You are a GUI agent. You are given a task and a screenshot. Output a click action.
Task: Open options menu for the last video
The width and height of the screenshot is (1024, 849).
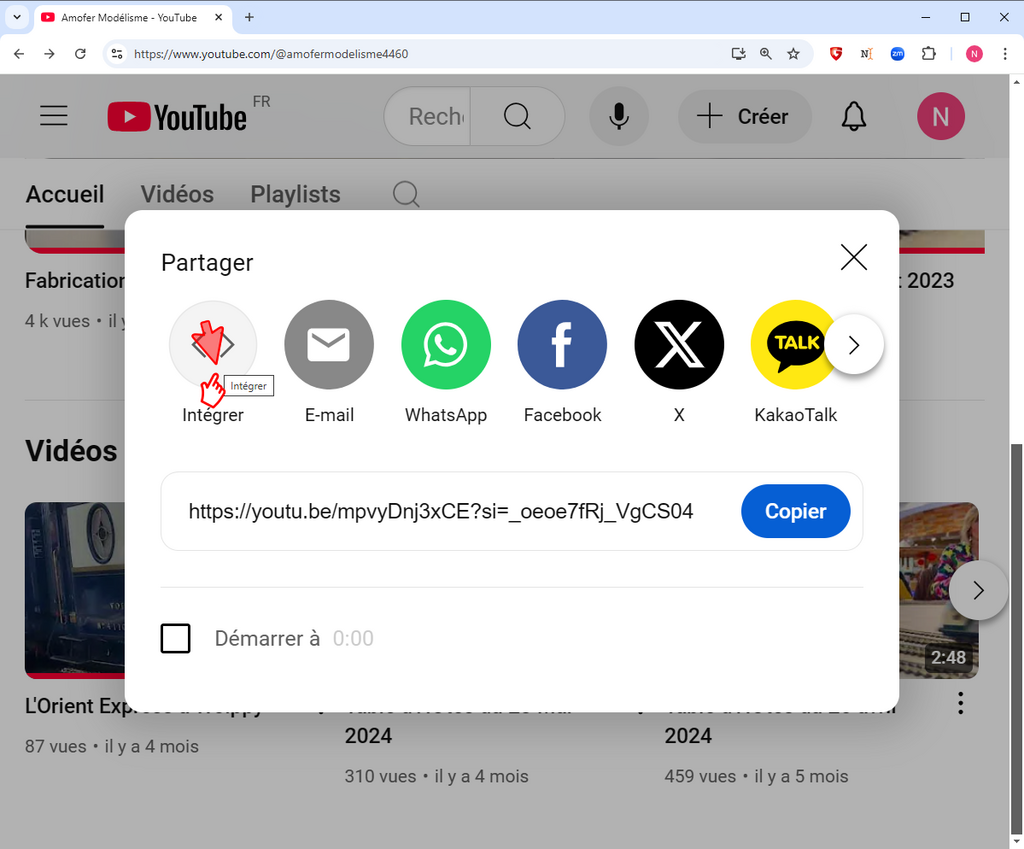[x=960, y=703]
